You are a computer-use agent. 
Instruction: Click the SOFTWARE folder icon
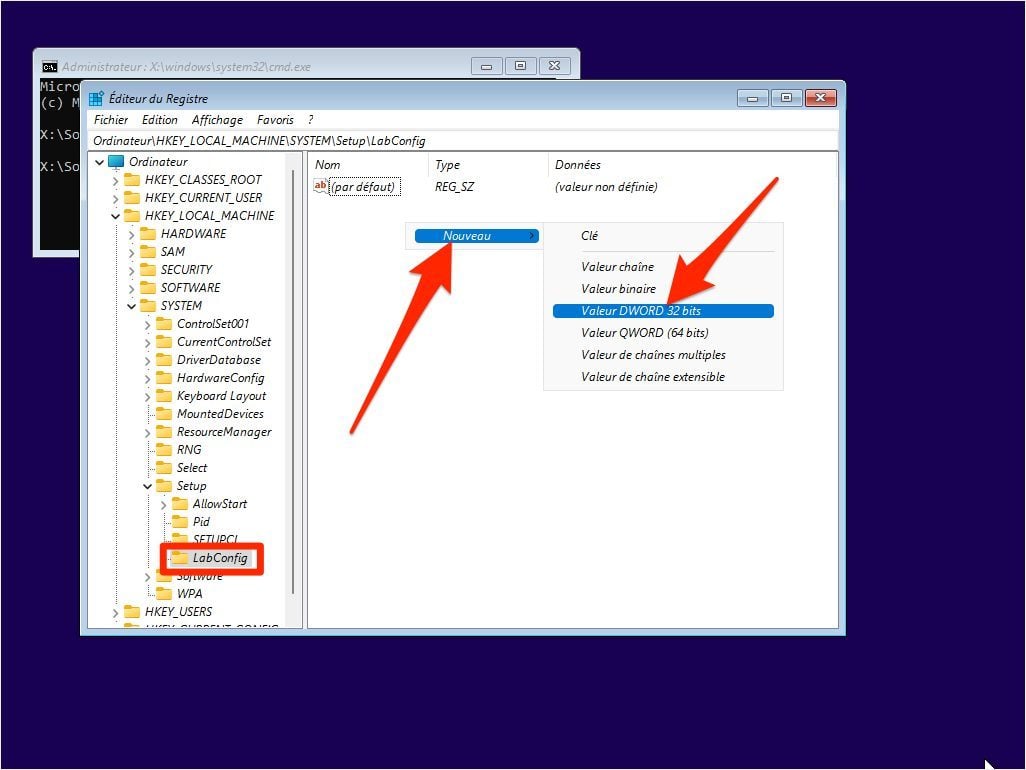pos(149,288)
